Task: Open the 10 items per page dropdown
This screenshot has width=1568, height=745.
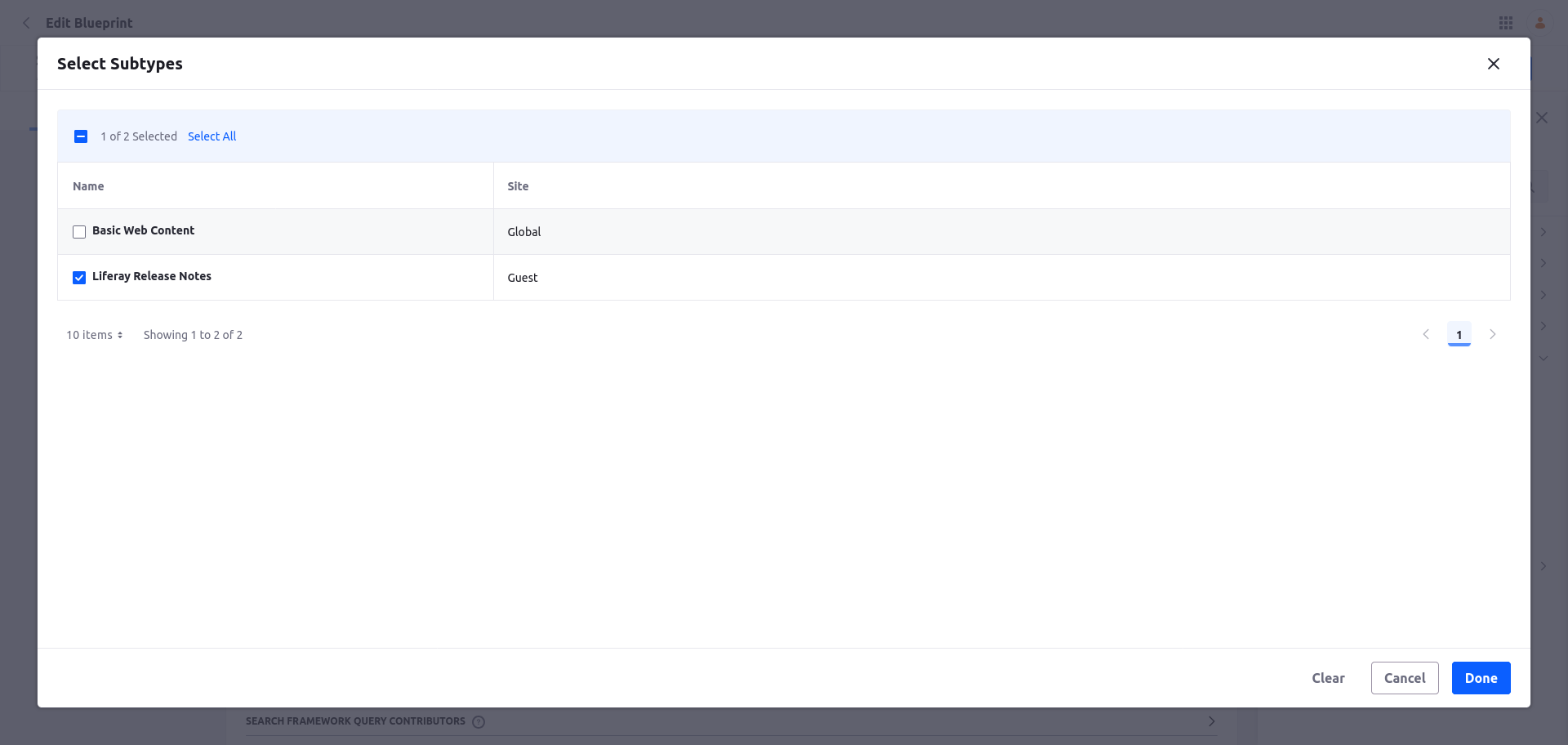Action: (95, 335)
